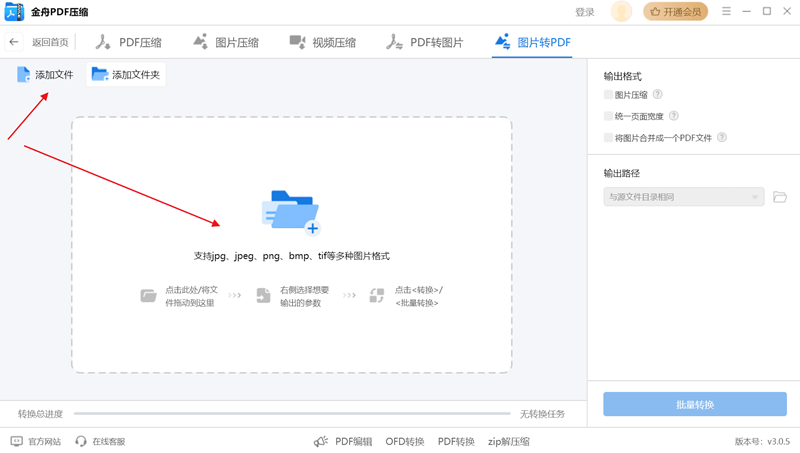
Task: Enable the 图片压缩 checkbox
Action: pos(608,94)
